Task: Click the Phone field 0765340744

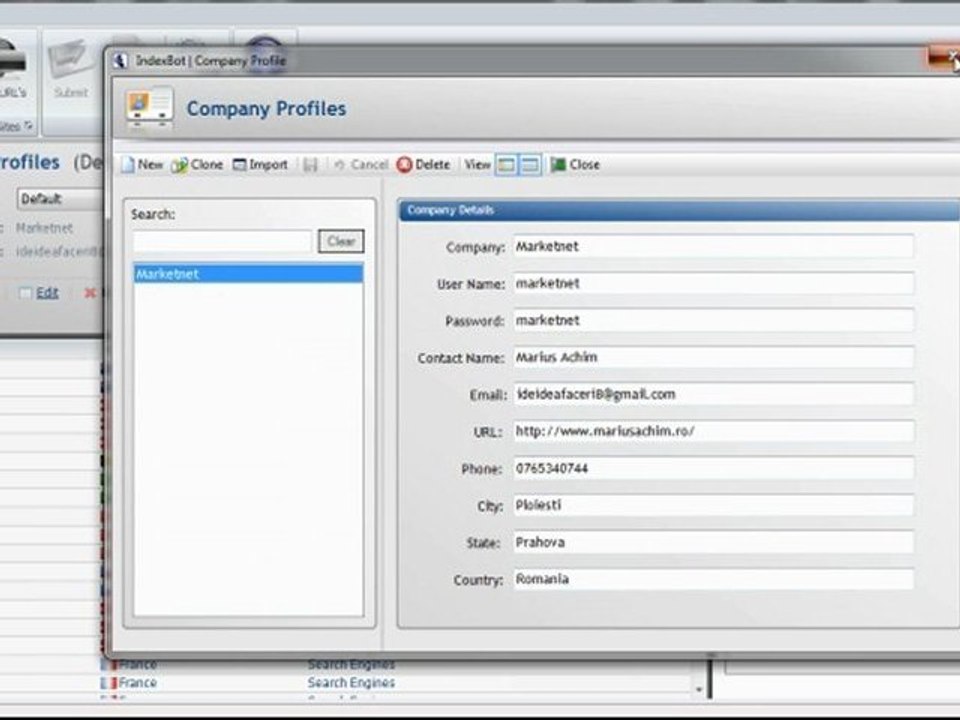Action: [x=713, y=468]
